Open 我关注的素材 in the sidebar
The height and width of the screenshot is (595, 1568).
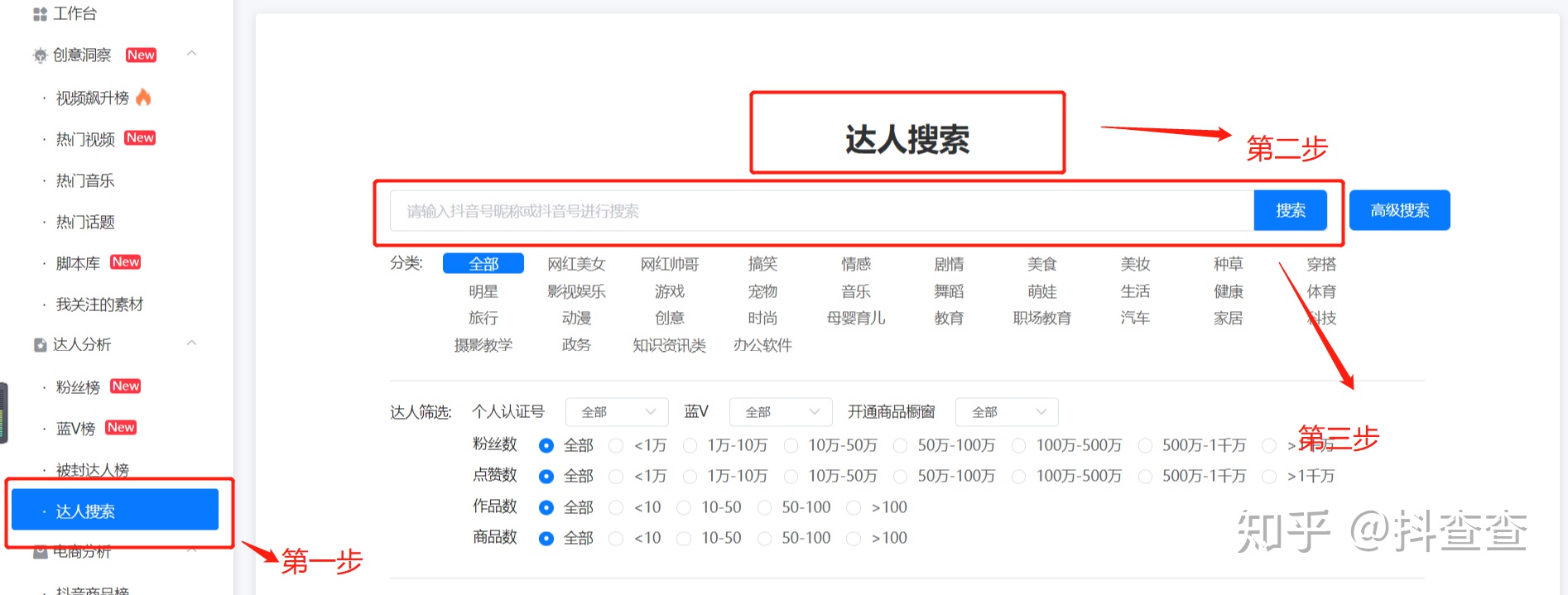coord(99,305)
